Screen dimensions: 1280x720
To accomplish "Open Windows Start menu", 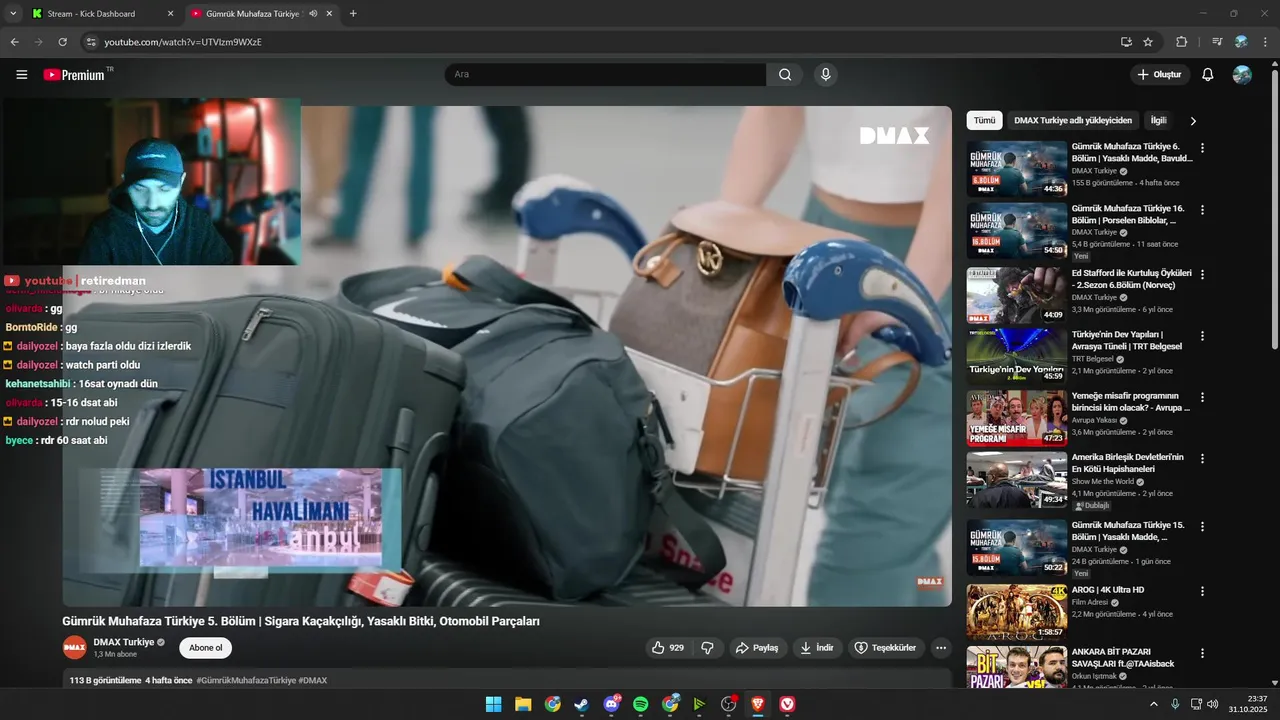I will pyautogui.click(x=493, y=704).
